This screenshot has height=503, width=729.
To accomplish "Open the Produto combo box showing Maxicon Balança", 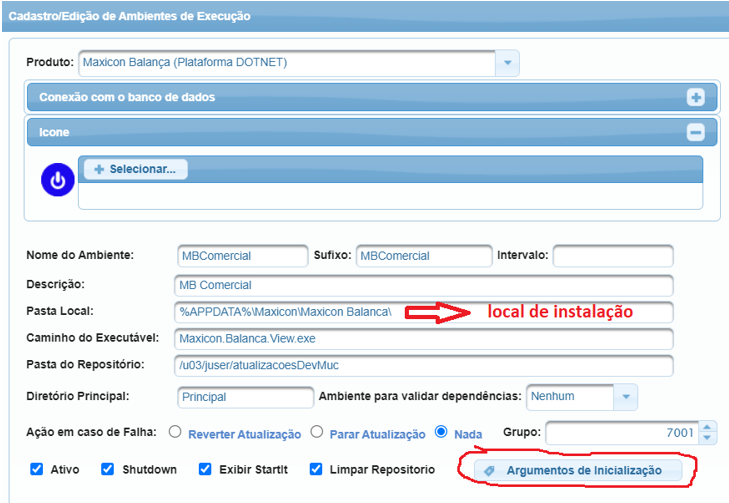I will pyautogui.click(x=298, y=63).
